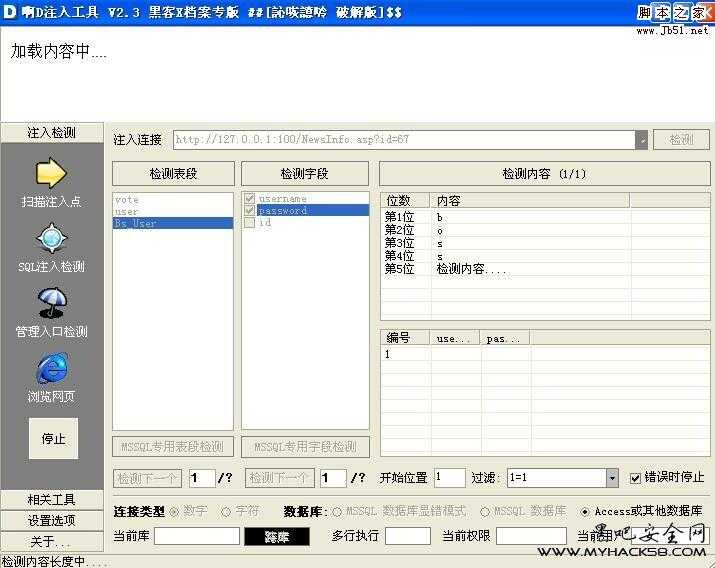Select the 第4位 result row

[545, 256]
